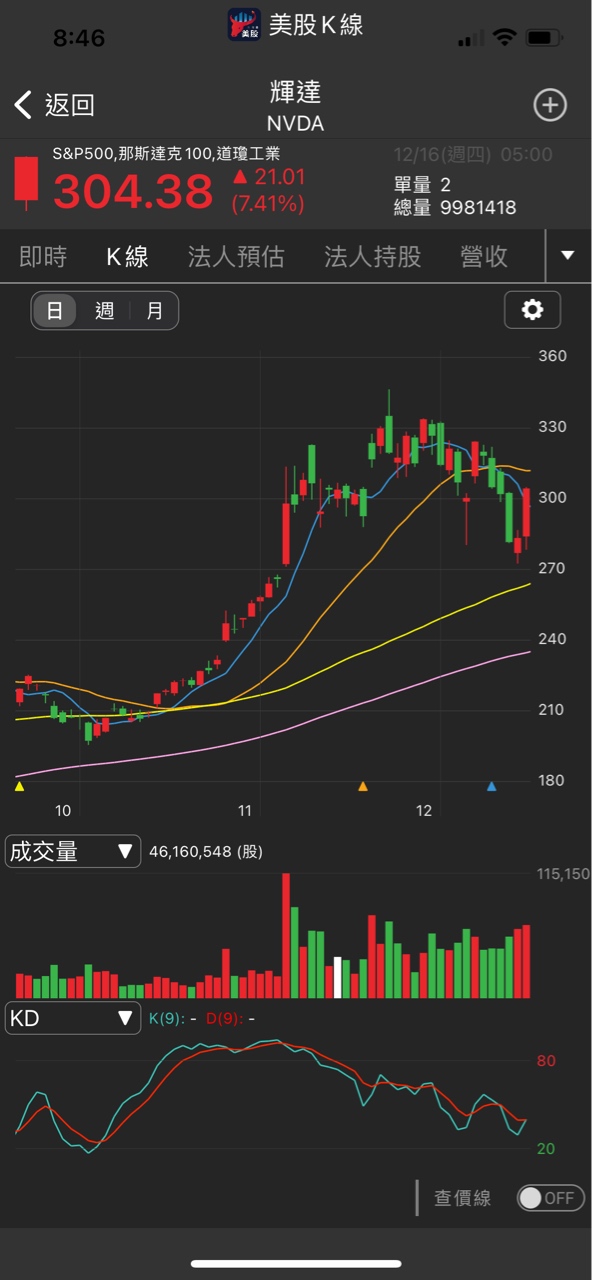Select the 週 weekly period
The height and width of the screenshot is (1280, 592).
(104, 311)
